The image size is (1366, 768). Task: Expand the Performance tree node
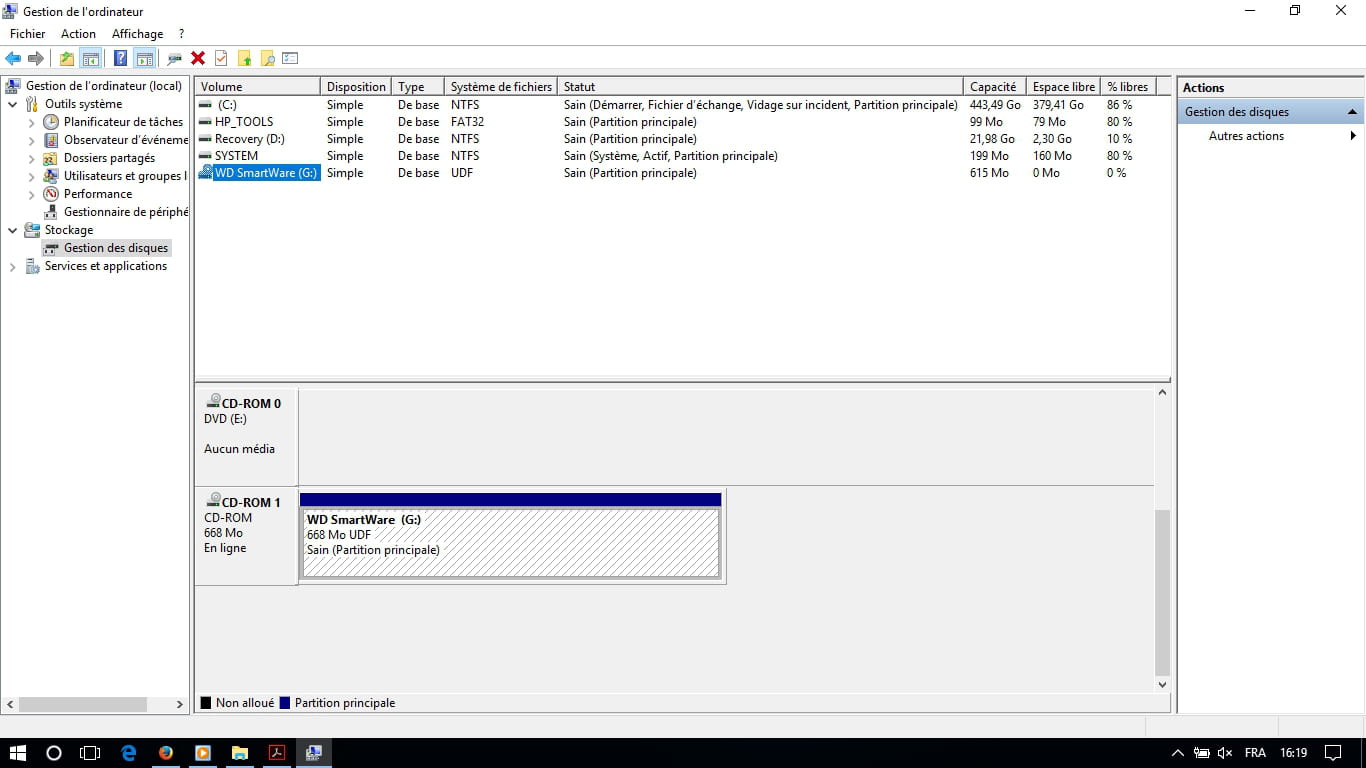[31, 194]
